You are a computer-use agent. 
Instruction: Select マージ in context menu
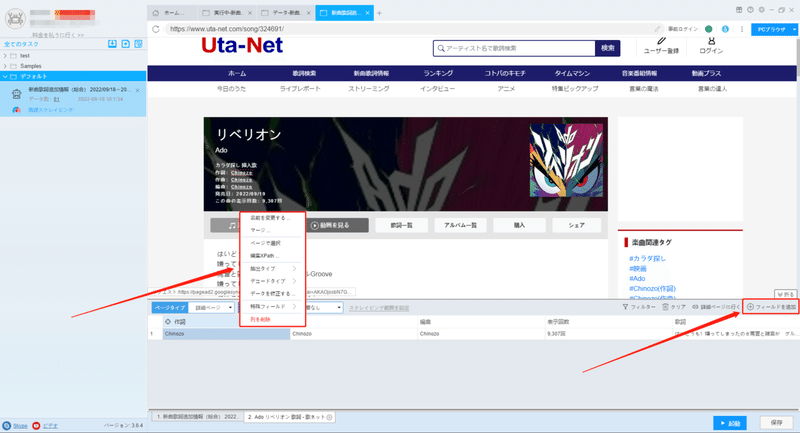coord(260,230)
